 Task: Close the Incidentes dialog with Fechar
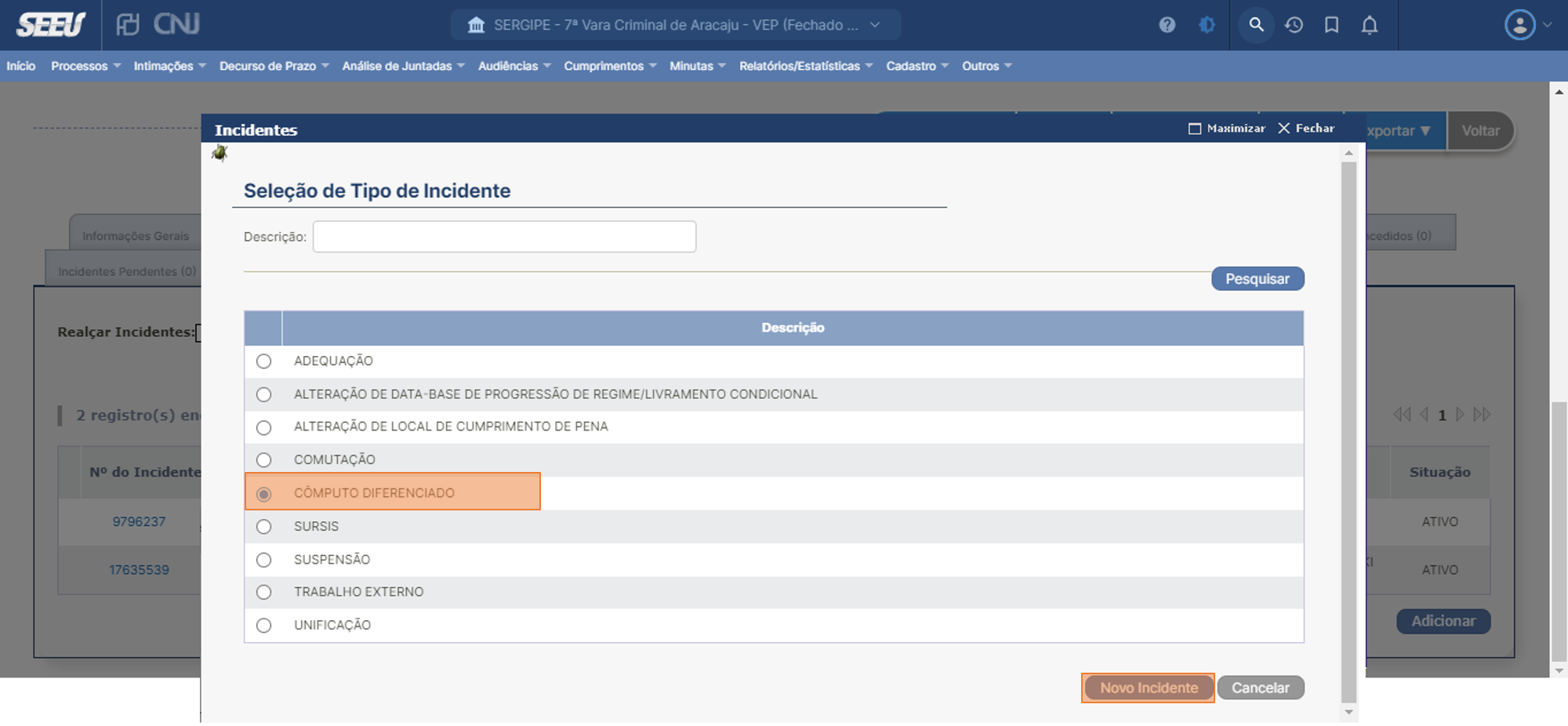[1306, 128]
